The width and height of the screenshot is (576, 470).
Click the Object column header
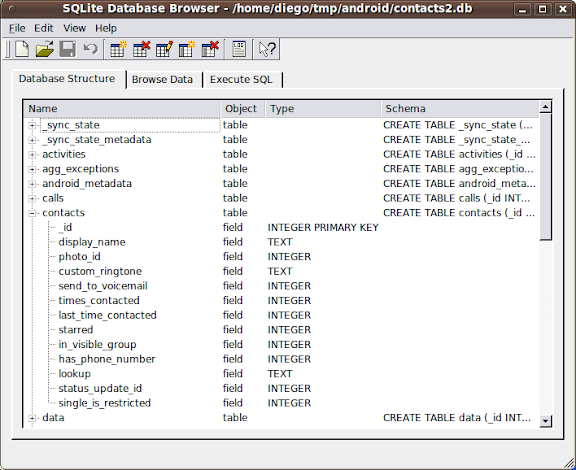click(x=242, y=109)
